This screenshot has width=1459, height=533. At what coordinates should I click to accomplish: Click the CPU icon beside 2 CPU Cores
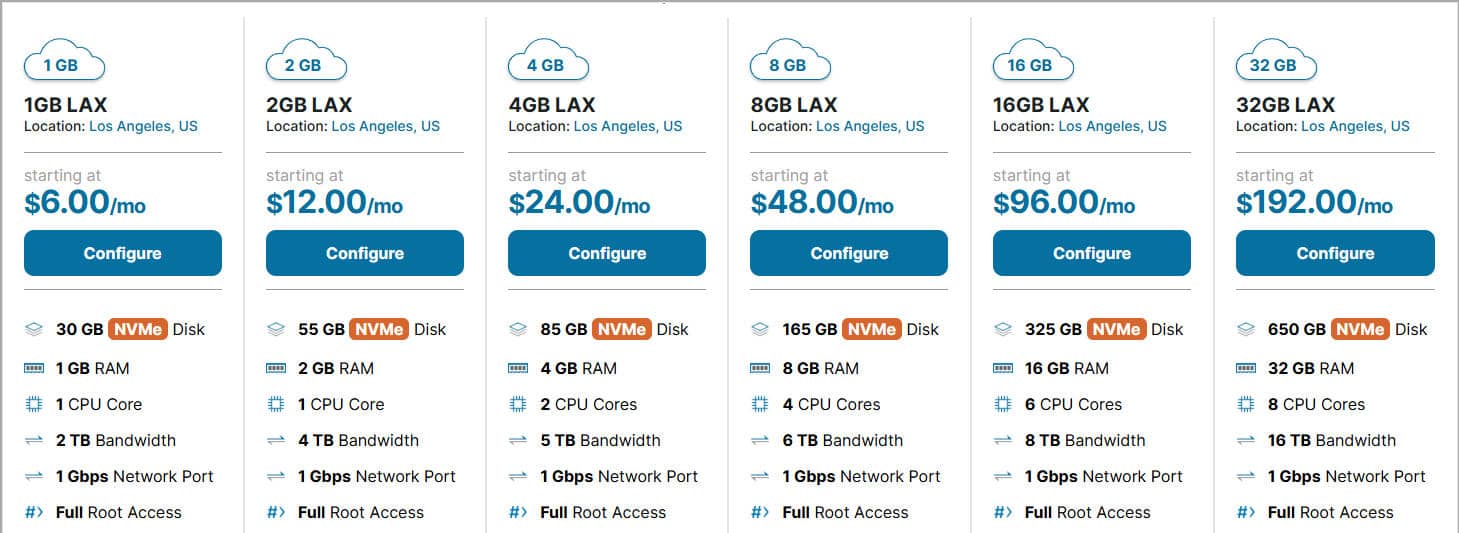tap(518, 404)
